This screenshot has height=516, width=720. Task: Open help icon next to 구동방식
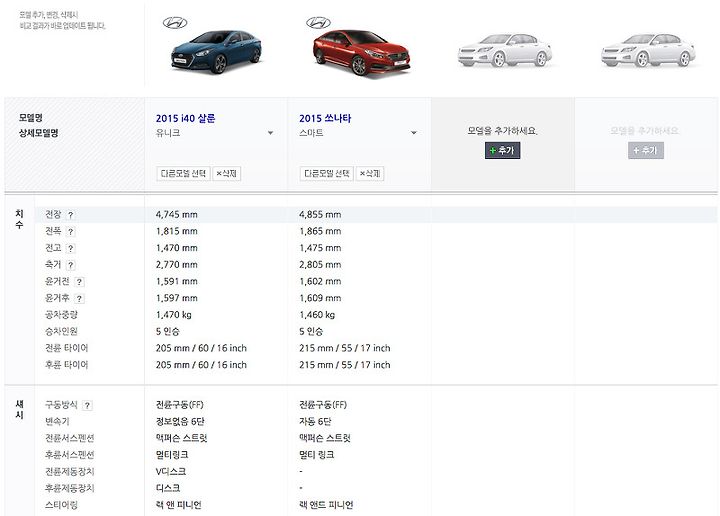point(87,405)
